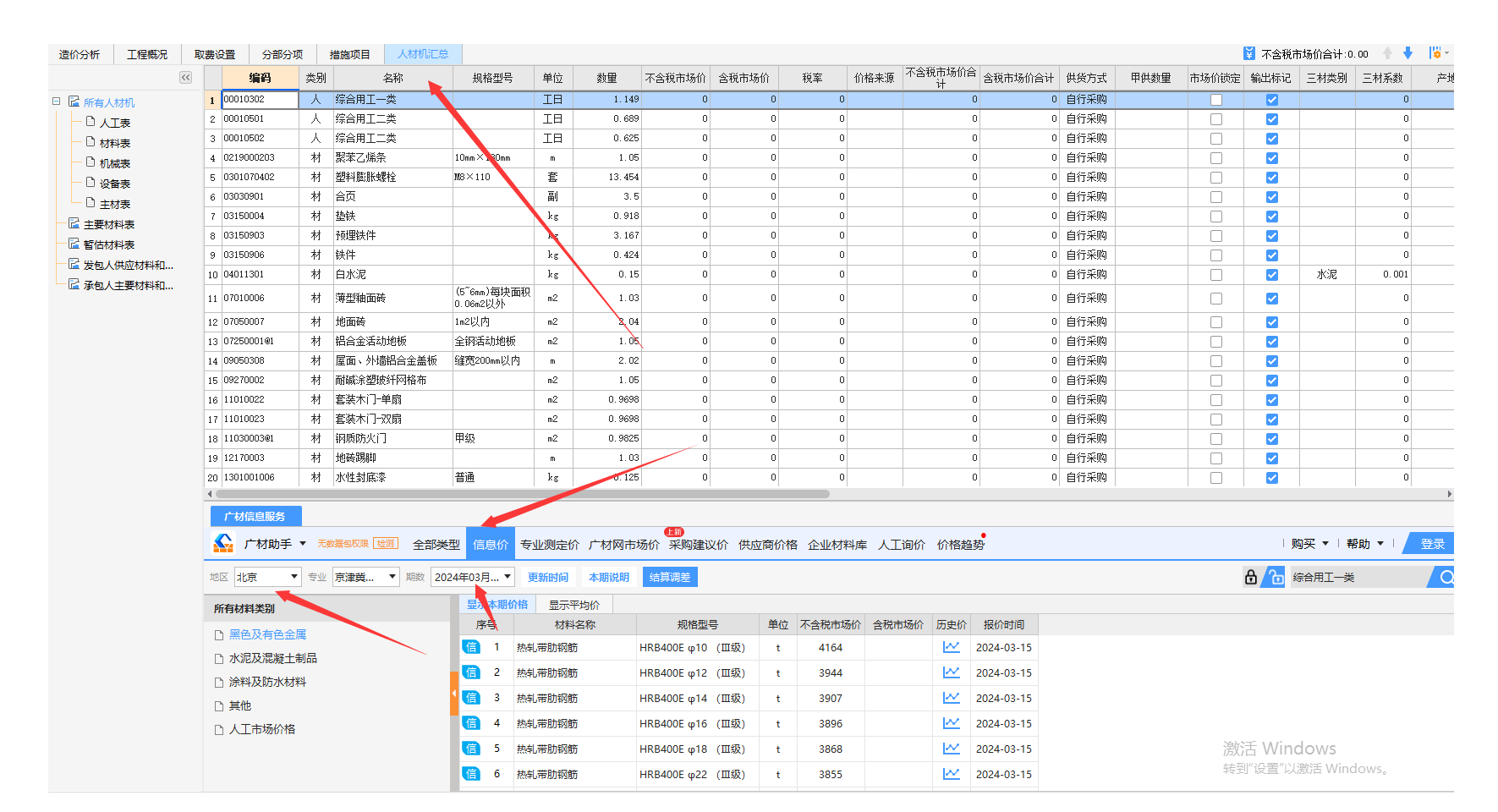This screenshot has height=812, width=1498.
Task: Click the price total yuan icon
Action: (x=1249, y=53)
